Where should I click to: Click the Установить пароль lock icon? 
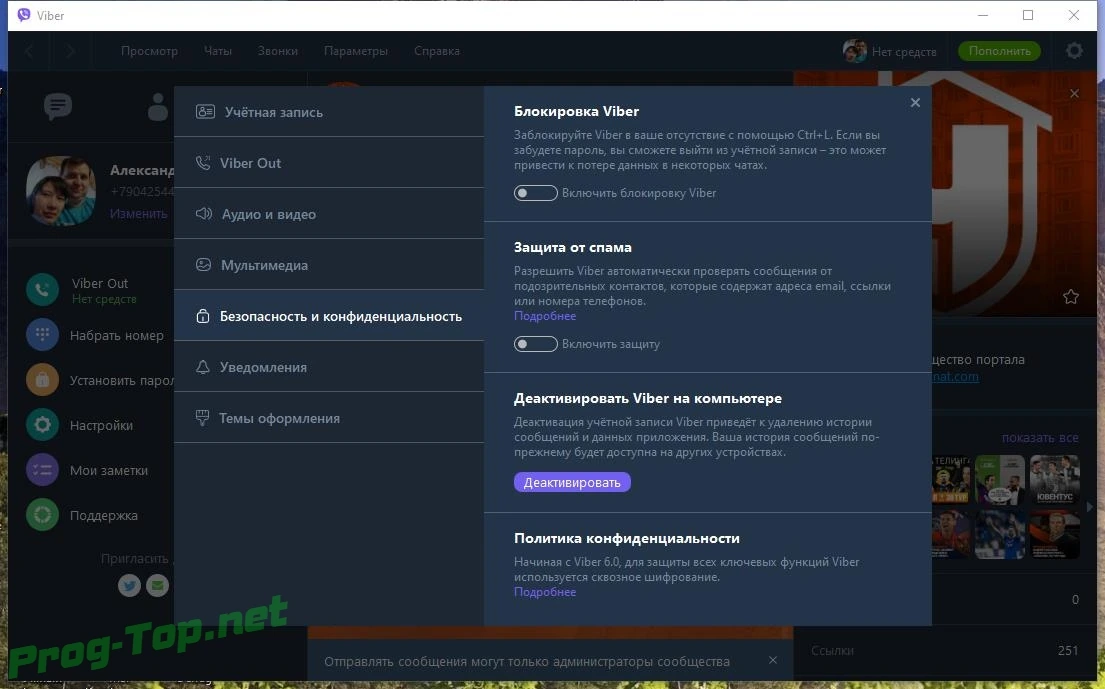42,380
